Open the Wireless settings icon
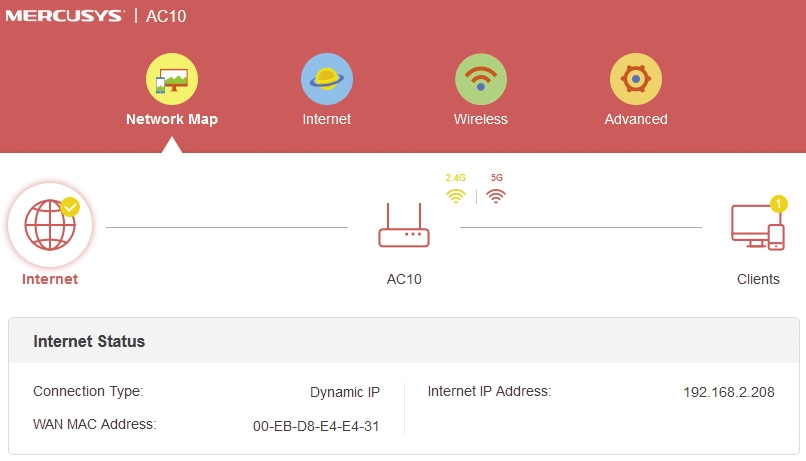806x461 pixels. [x=481, y=79]
